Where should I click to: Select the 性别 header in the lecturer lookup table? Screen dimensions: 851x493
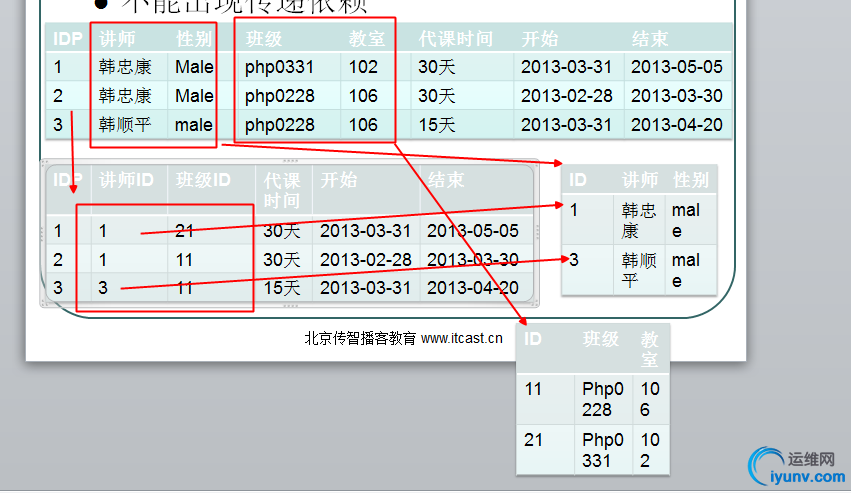691,180
